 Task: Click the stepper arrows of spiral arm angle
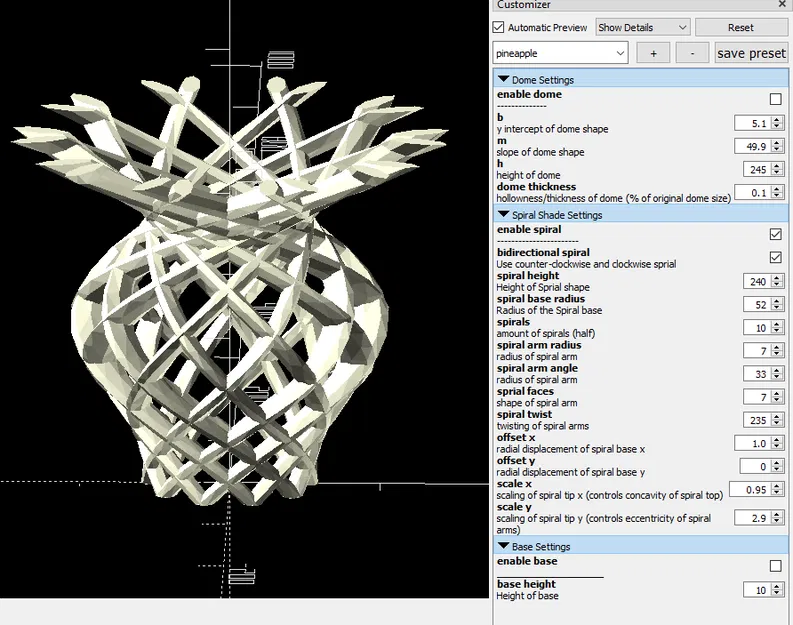(777, 374)
